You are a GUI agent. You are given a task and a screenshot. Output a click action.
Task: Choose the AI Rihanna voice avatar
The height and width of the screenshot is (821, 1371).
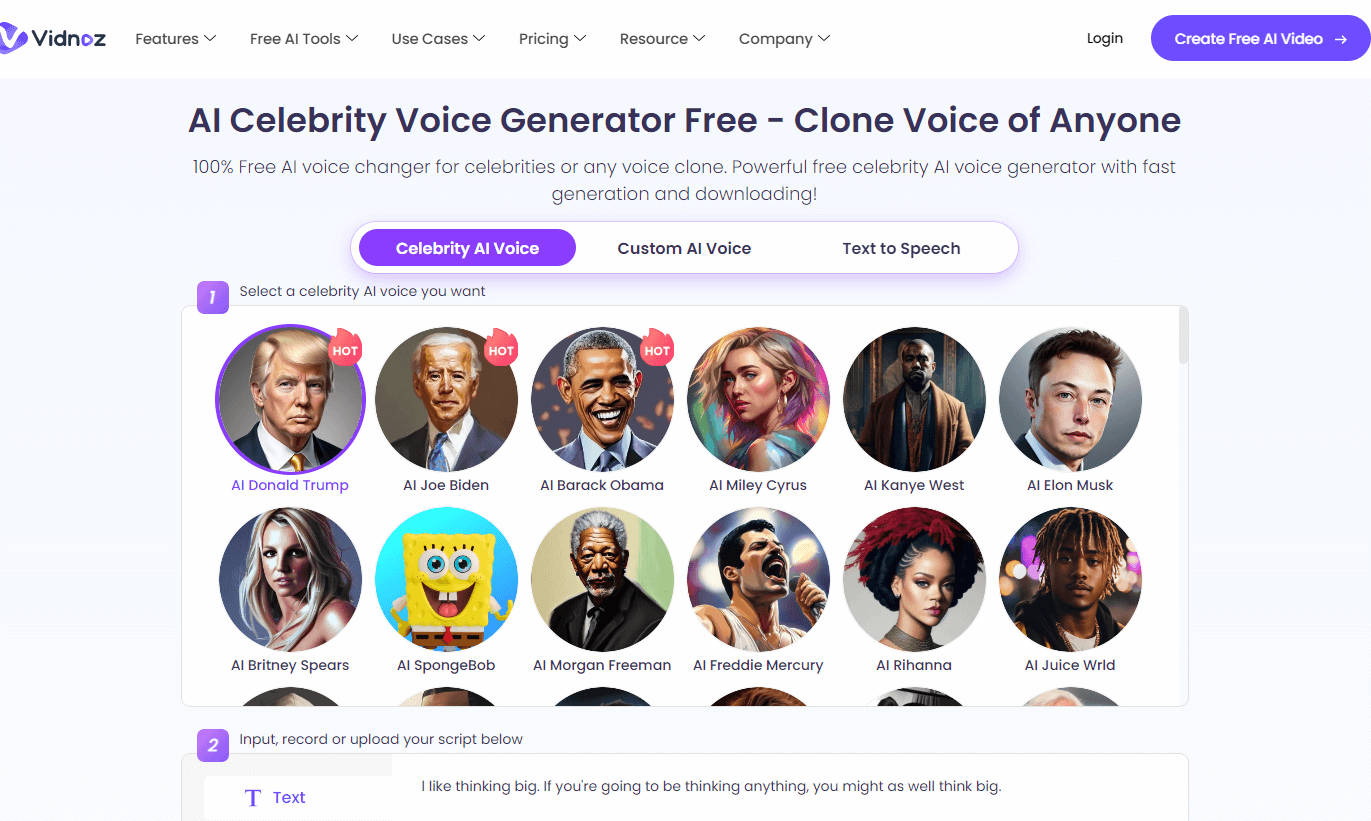point(914,579)
